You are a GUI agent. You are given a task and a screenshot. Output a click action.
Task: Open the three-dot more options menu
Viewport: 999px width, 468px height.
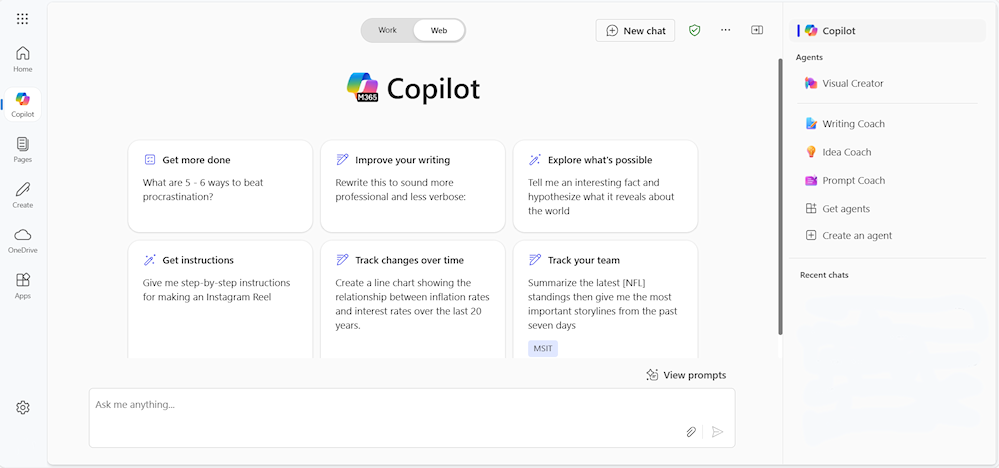pos(726,30)
